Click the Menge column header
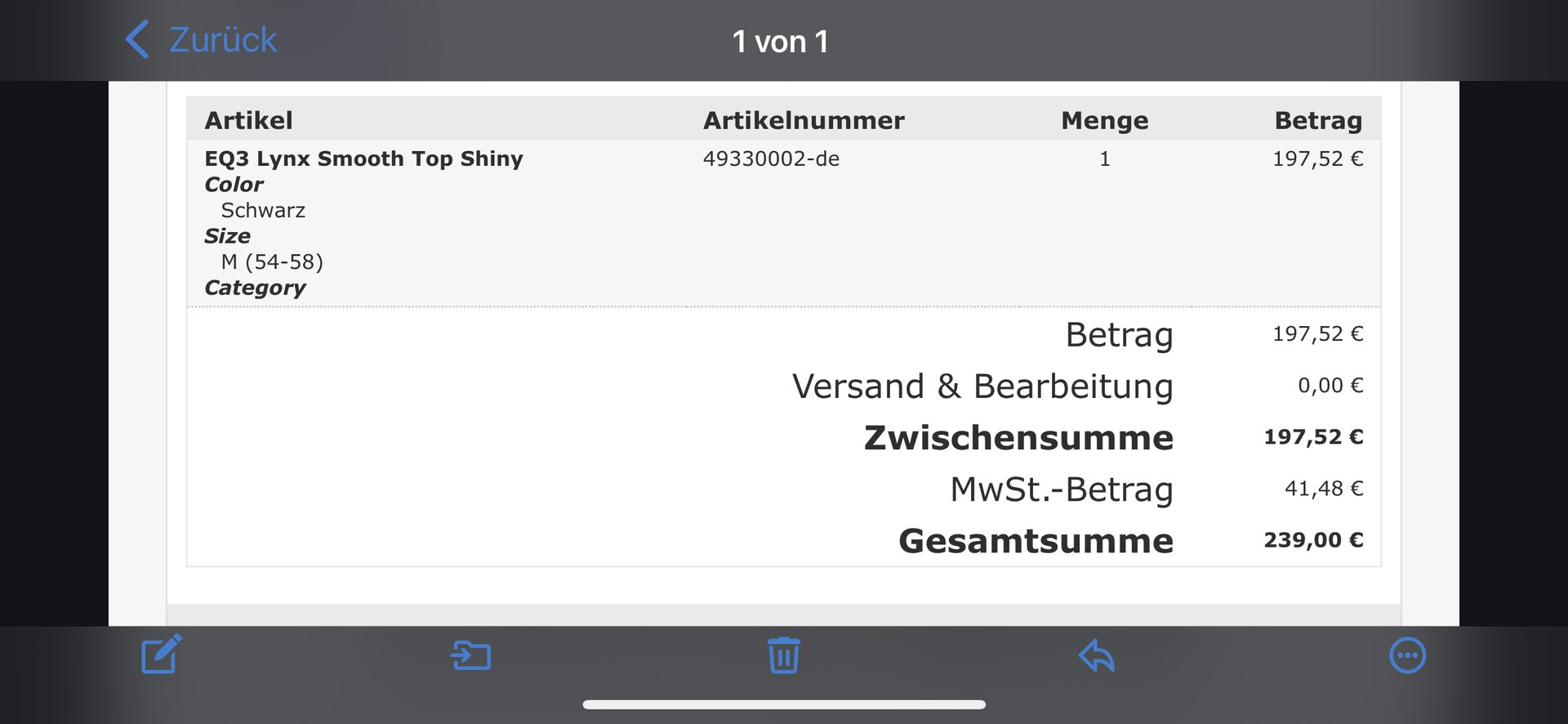Viewport: 1568px width, 724px height. 1104,120
